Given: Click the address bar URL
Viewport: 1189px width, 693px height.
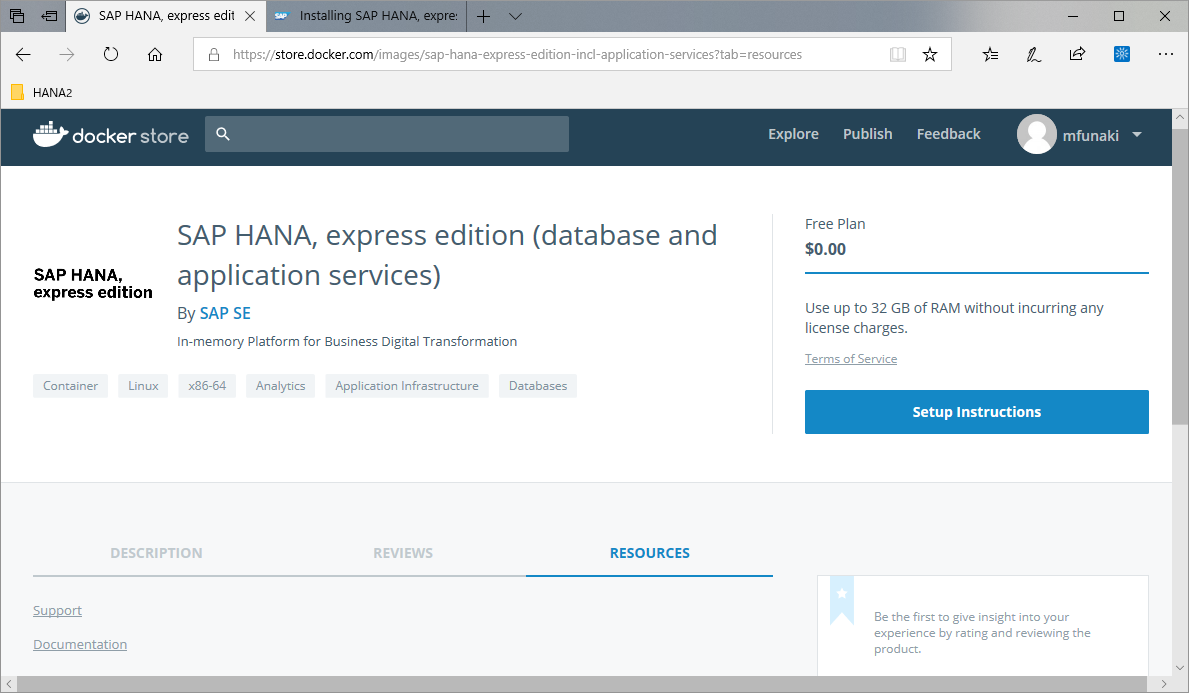Looking at the screenshot, I should 517,55.
